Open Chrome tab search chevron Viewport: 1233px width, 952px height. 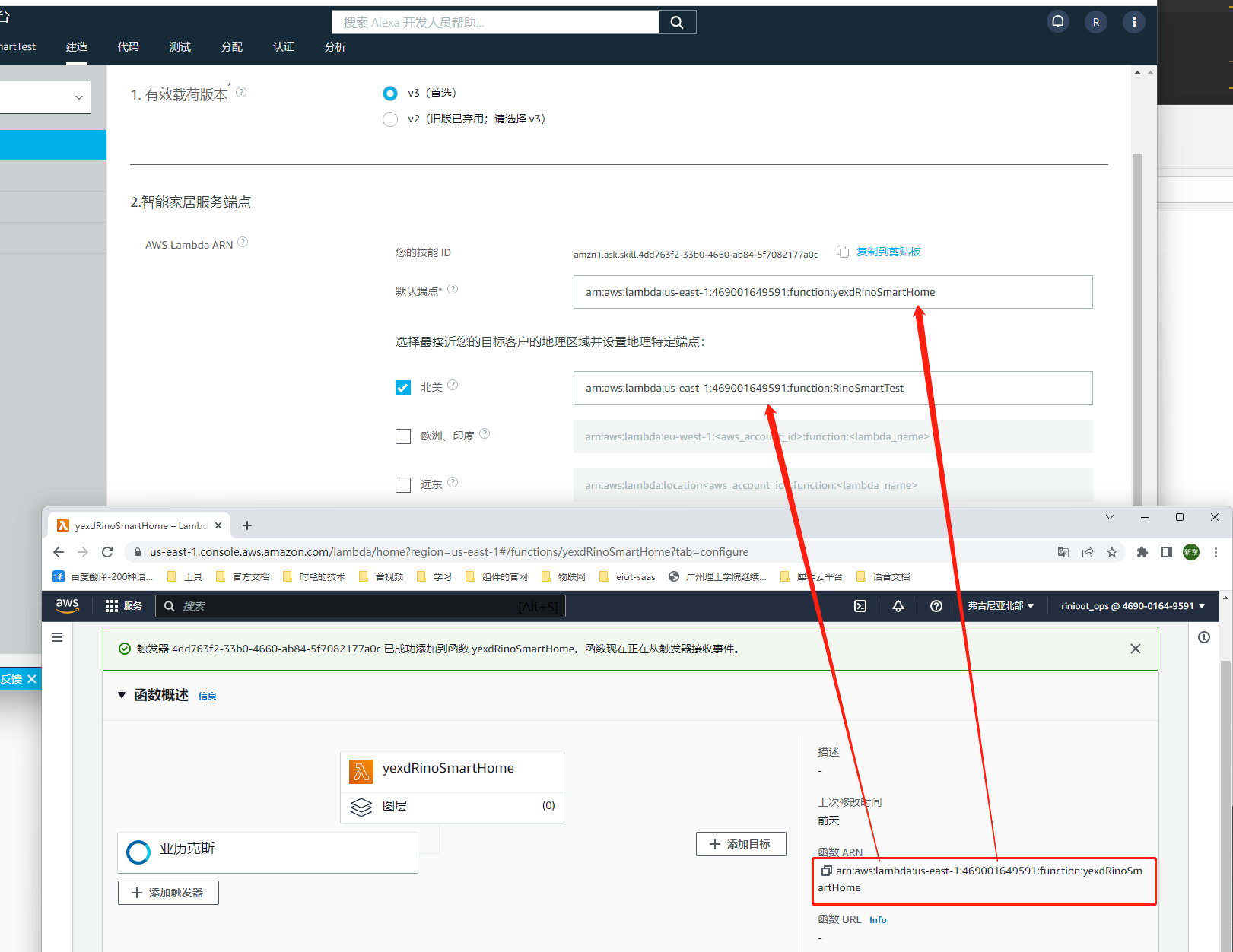click(x=1110, y=517)
